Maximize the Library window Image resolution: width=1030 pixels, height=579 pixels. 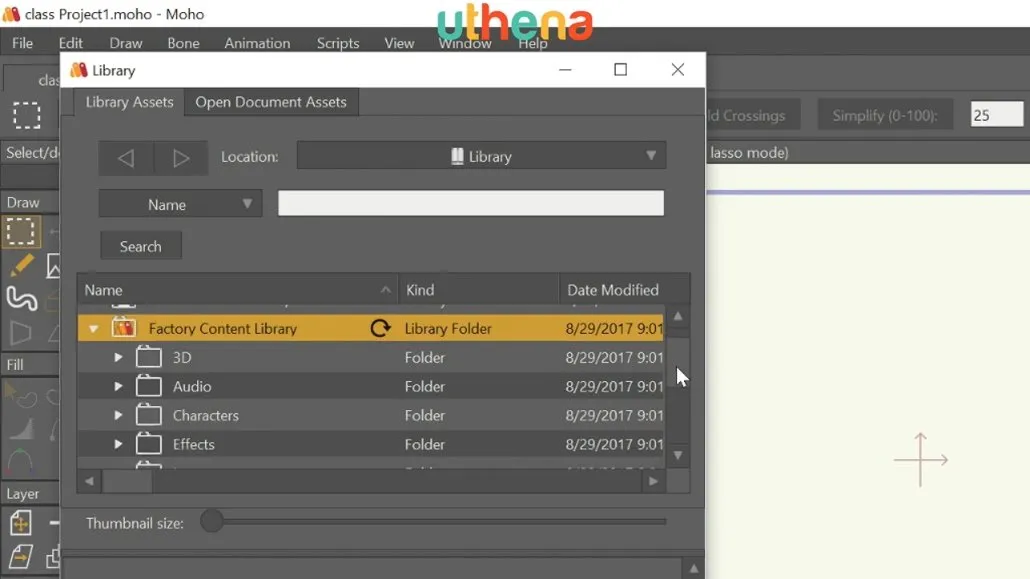click(620, 70)
